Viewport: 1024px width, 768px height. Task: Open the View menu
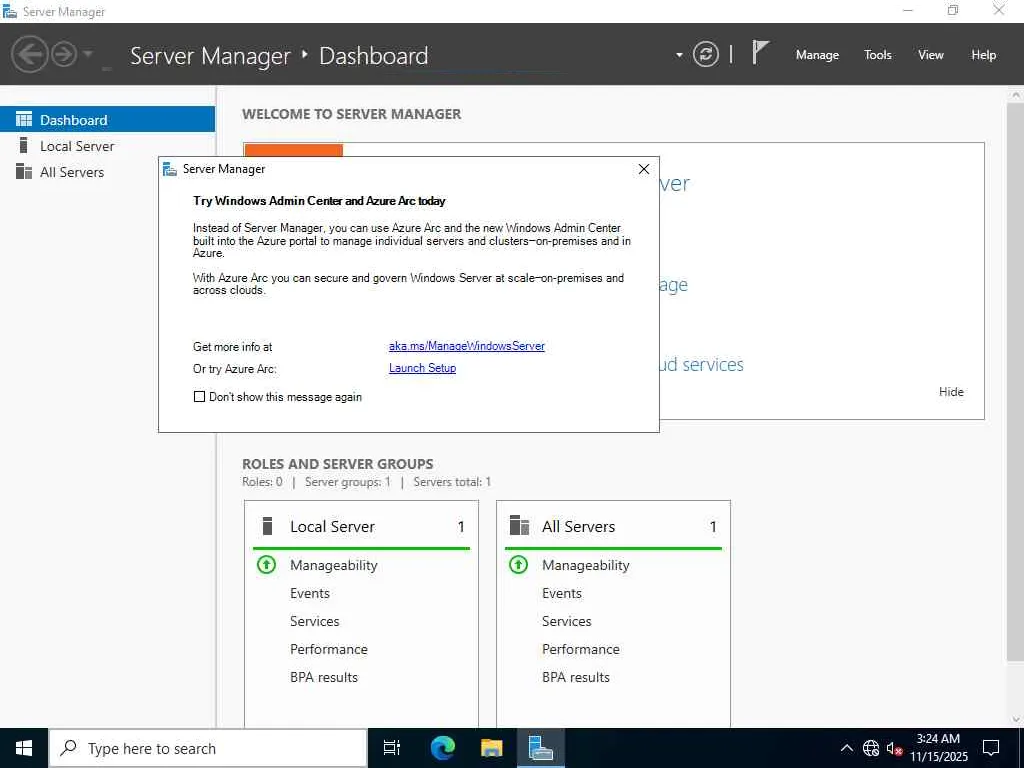(931, 55)
